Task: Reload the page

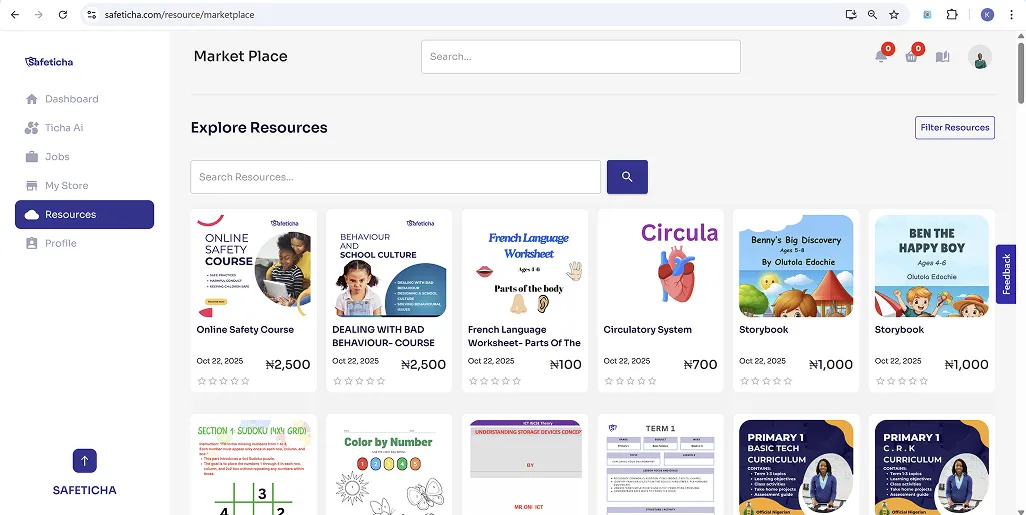Action: (63, 14)
